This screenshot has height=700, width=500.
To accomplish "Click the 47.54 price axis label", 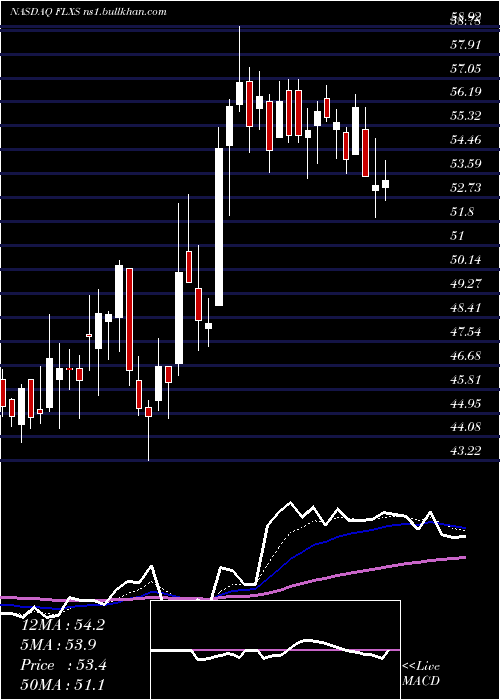I will click(x=466, y=332).
